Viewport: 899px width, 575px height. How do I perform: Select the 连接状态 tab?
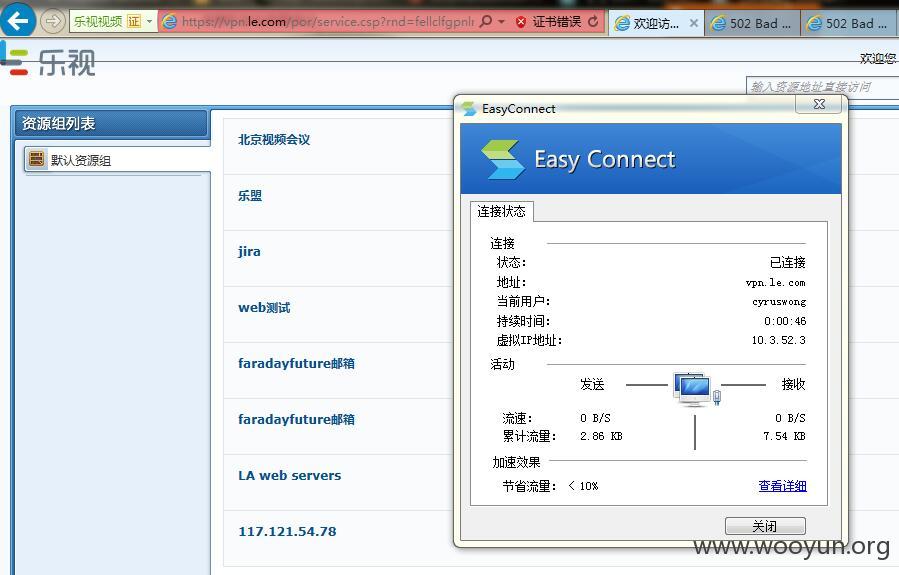point(502,211)
